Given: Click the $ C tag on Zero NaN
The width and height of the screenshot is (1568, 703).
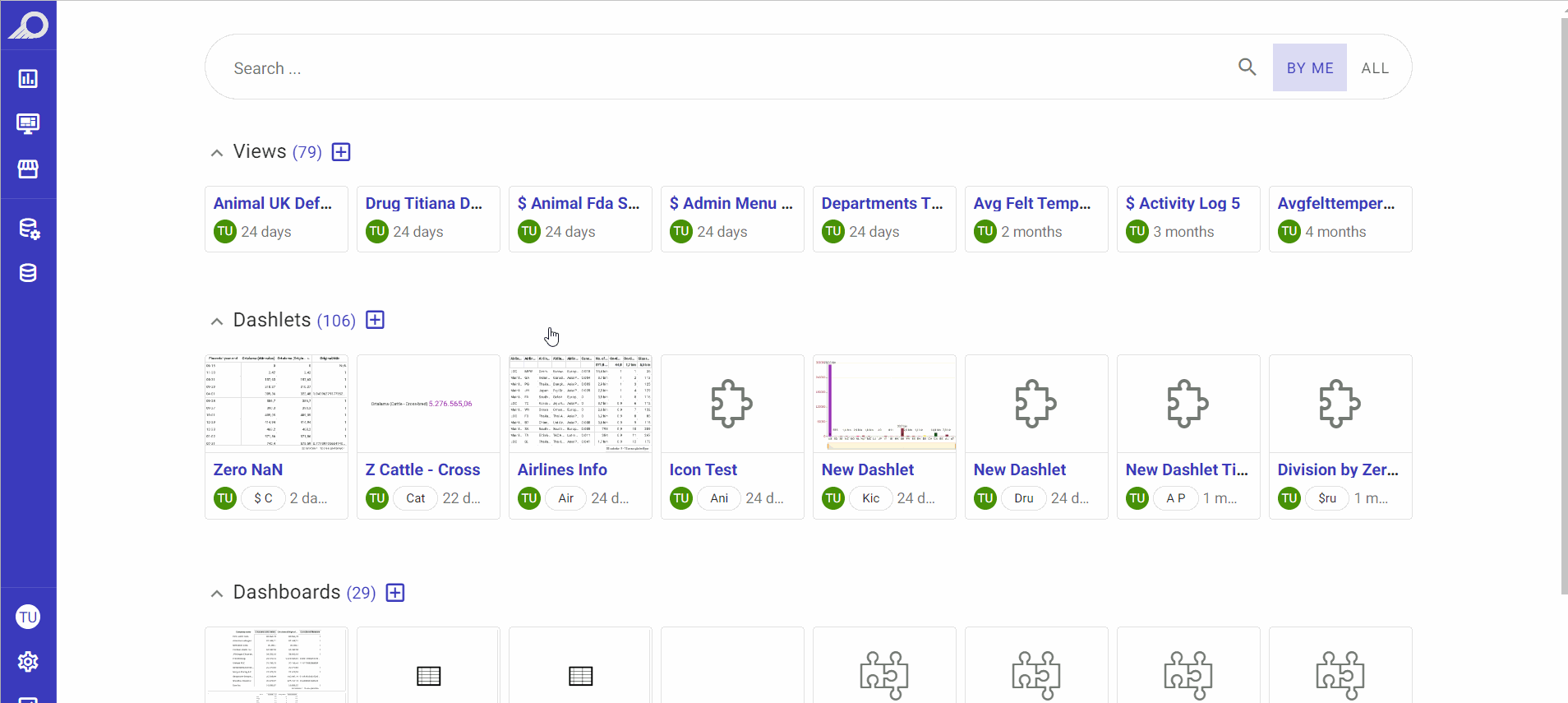Looking at the screenshot, I should coord(263,498).
